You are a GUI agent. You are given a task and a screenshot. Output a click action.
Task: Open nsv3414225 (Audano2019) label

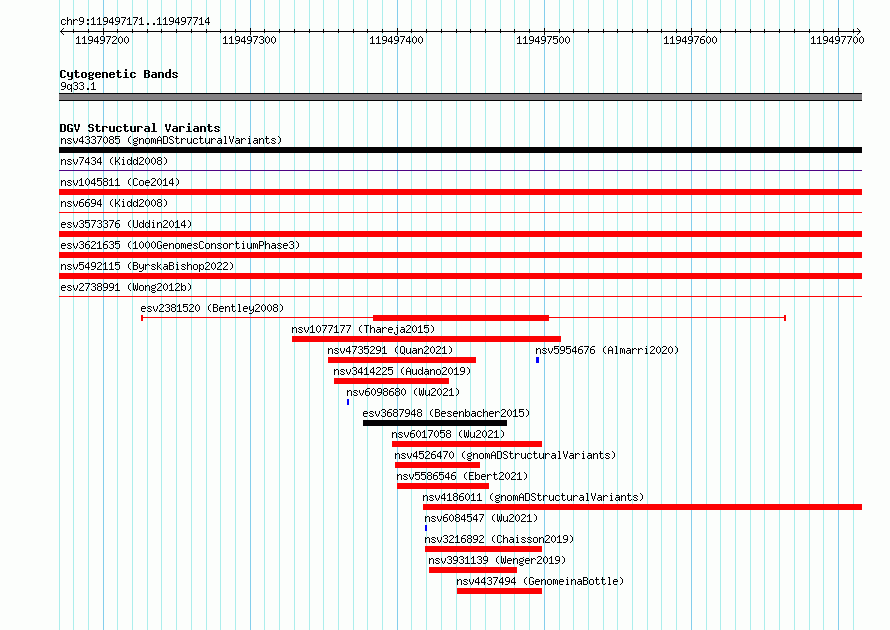(x=402, y=371)
